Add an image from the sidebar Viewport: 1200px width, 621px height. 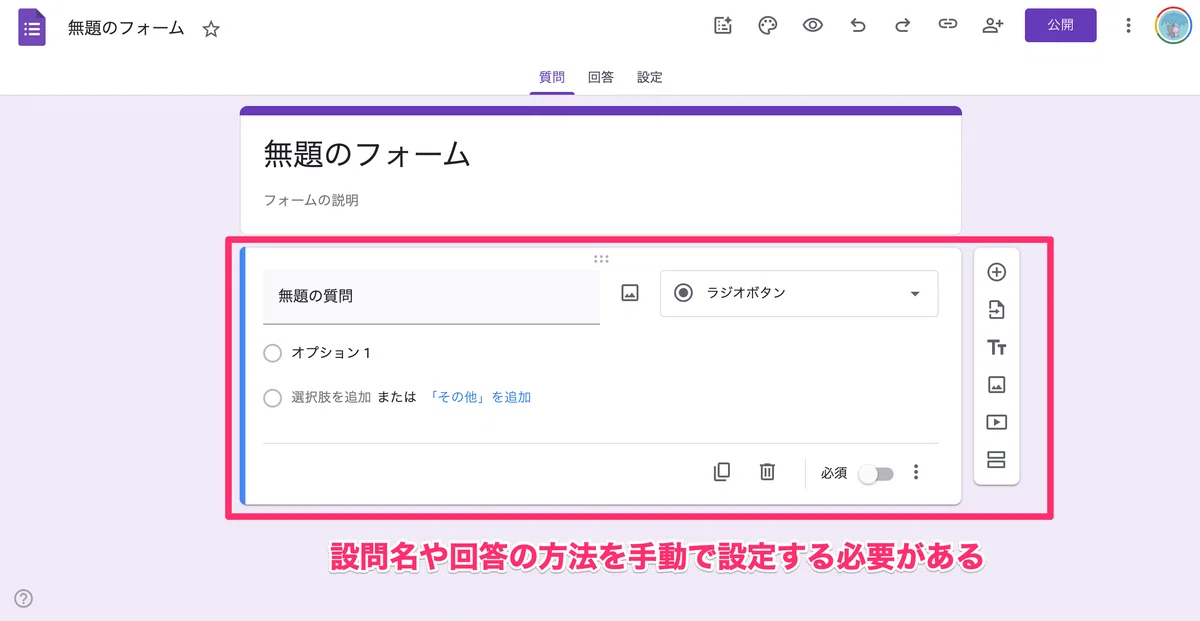coord(996,385)
